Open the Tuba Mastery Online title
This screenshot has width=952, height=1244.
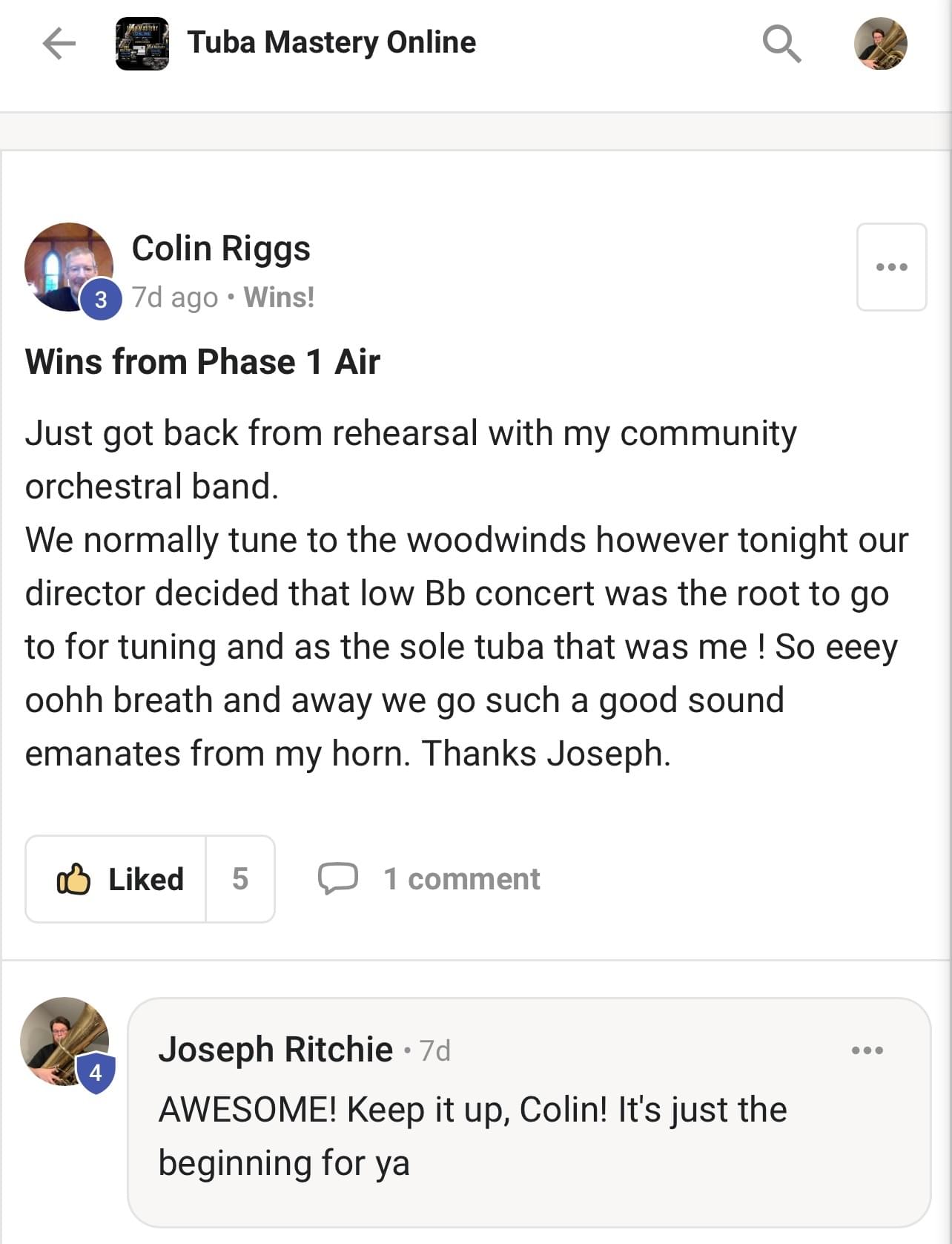[x=331, y=43]
